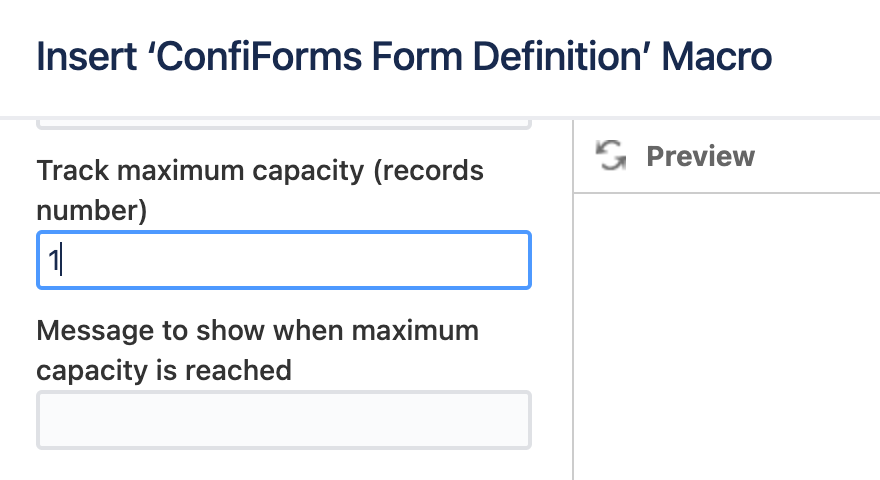The image size is (880, 480).
Task: Click 'capacity is reached' label line
Action: [x=164, y=371]
